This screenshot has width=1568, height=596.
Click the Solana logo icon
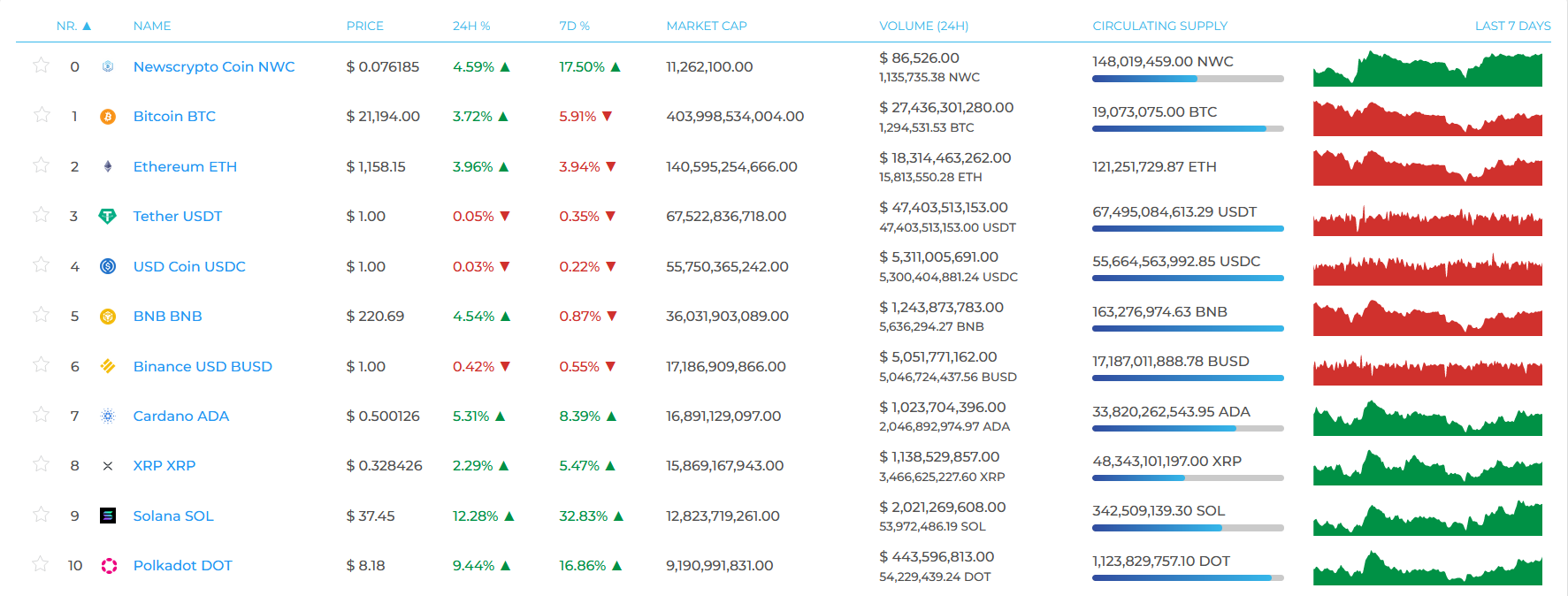108,516
